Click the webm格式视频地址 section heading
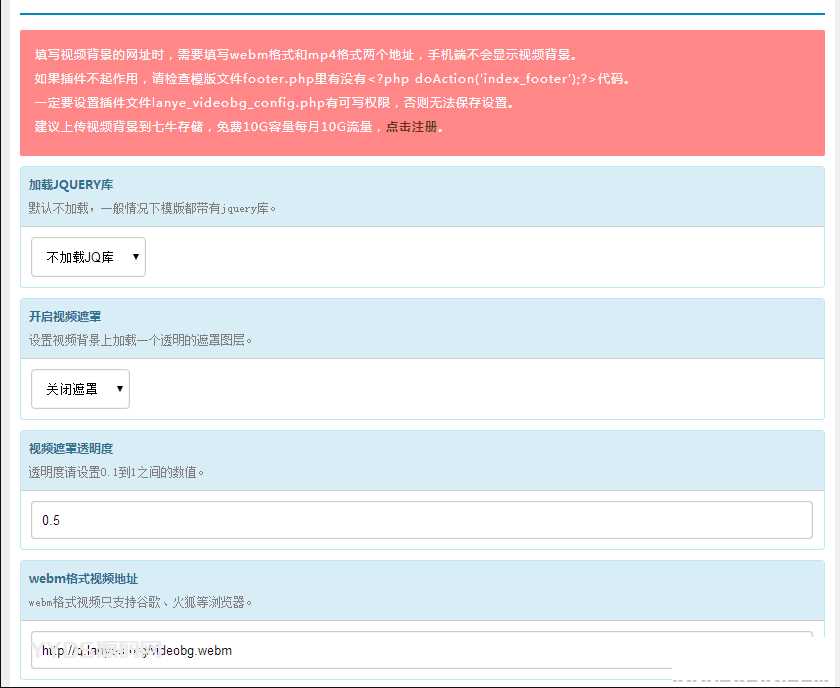Viewport: 840px width, 688px height. click(83, 579)
